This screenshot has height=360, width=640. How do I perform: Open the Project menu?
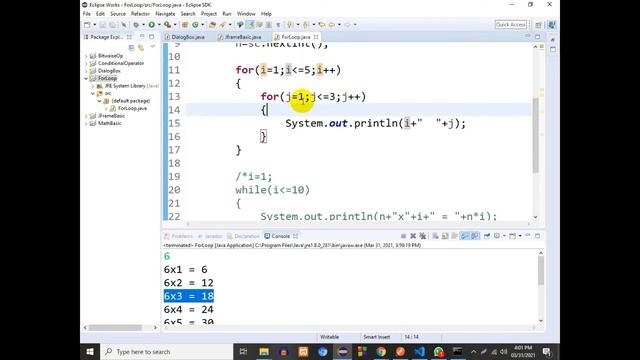pos(209,14)
